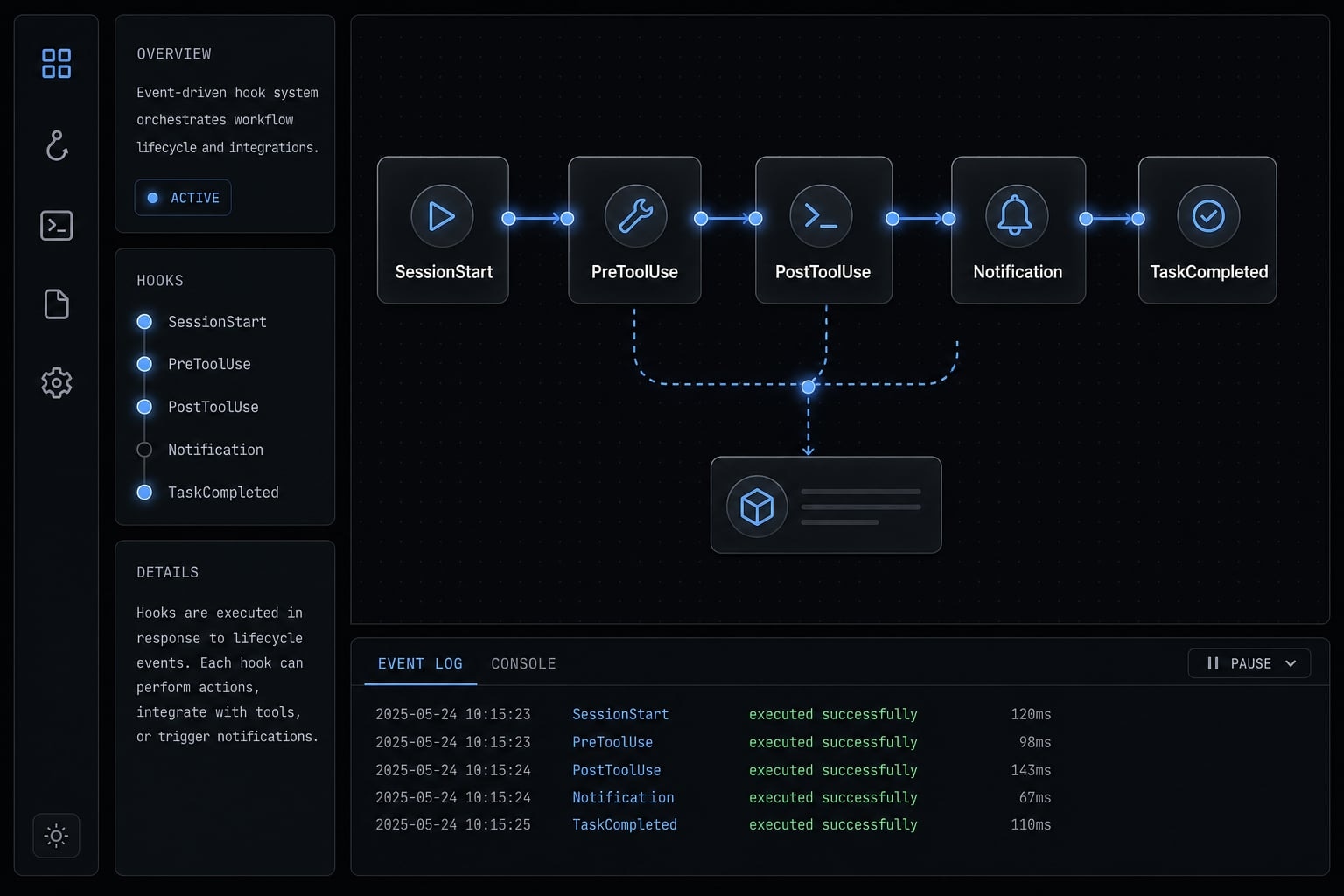
Task: Click TaskCompleted link in event log
Action: click(625, 824)
